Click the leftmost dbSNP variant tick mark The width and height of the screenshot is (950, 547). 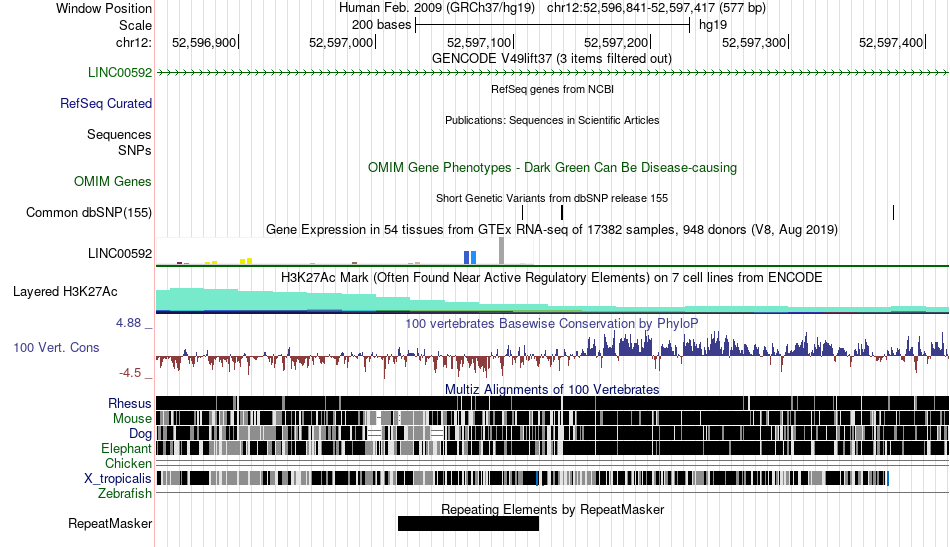coord(522,213)
